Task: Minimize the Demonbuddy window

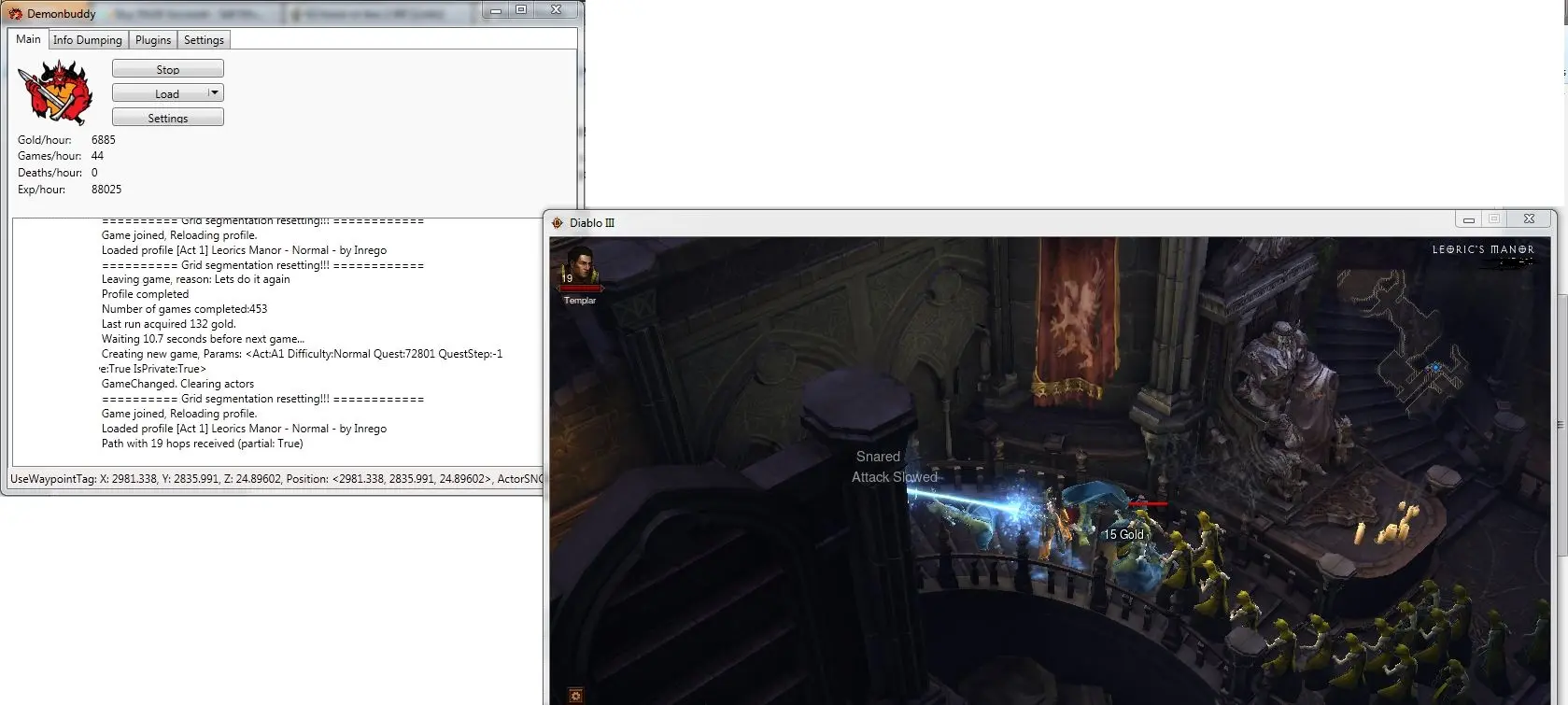Action: pos(496,10)
